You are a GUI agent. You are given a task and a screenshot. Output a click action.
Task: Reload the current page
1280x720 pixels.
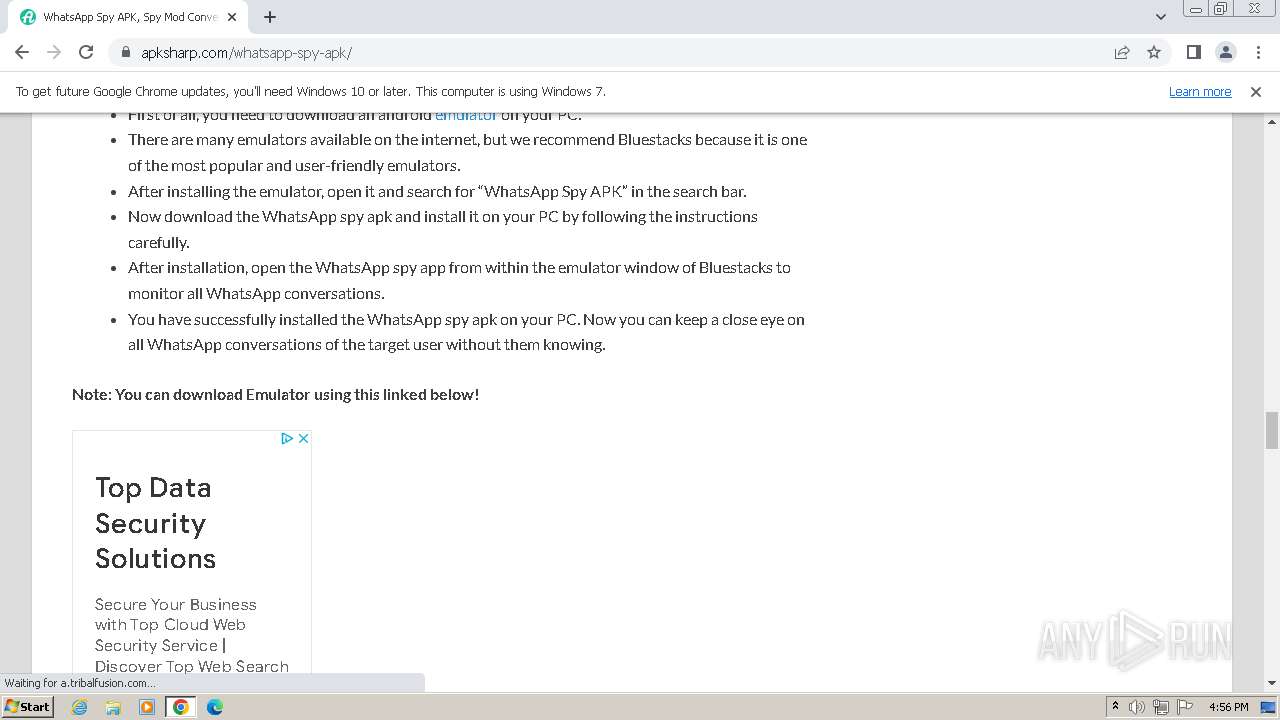(x=86, y=52)
